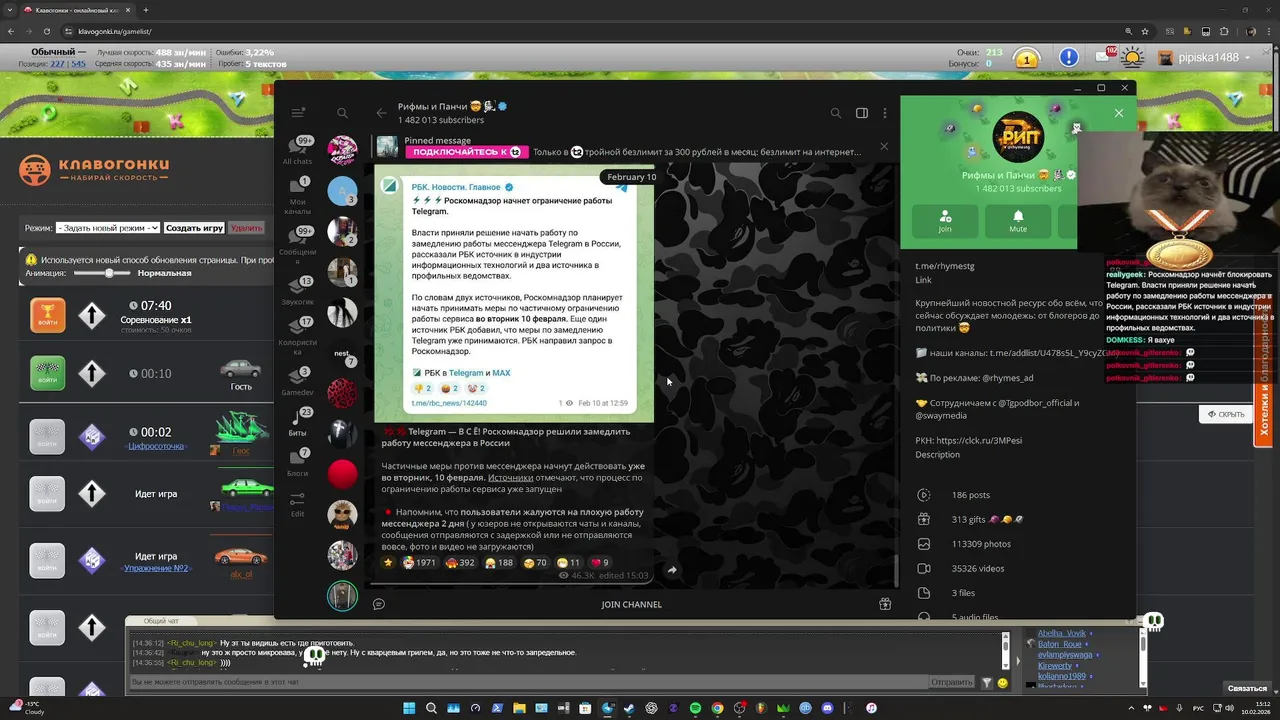Open the All chats folder
The height and width of the screenshot is (720, 1280).
tap(298, 150)
